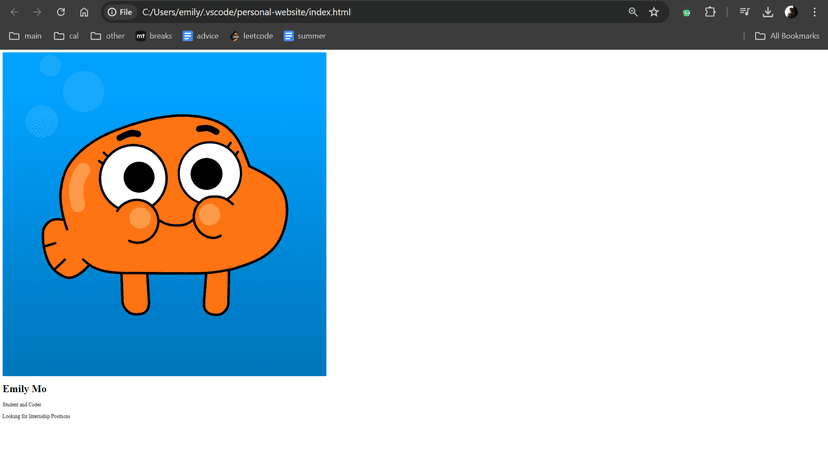Click the address bar URL field

point(380,12)
